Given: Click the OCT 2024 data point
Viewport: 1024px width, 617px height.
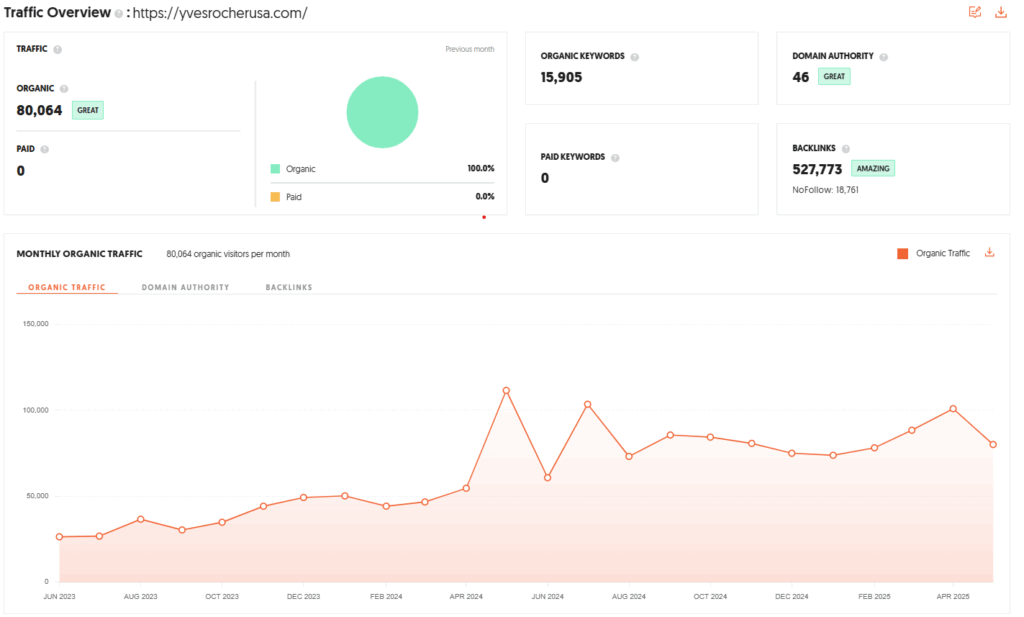Looking at the screenshot, I should pos(711,437).
